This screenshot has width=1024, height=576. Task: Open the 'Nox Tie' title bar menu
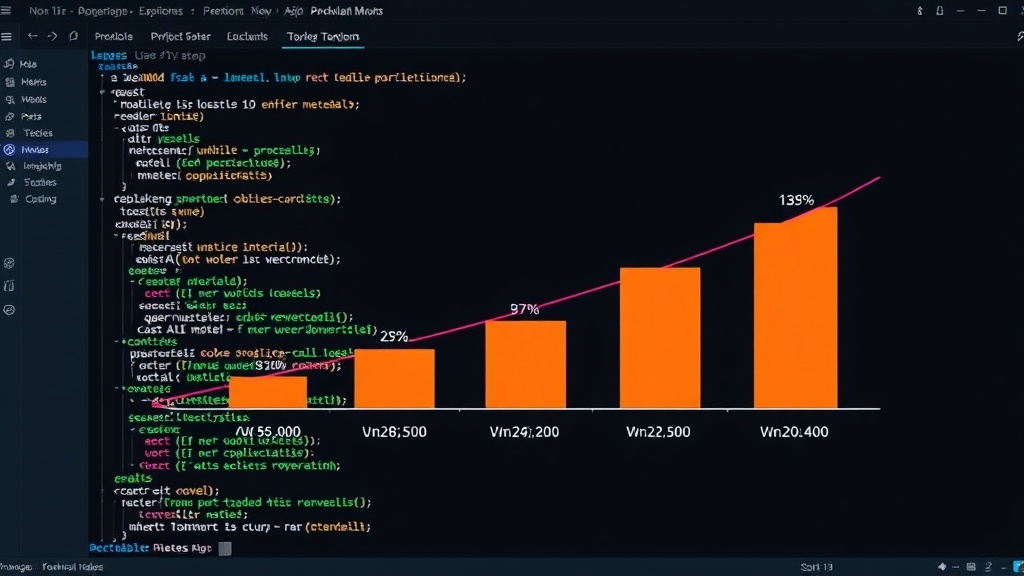[47, 10]
